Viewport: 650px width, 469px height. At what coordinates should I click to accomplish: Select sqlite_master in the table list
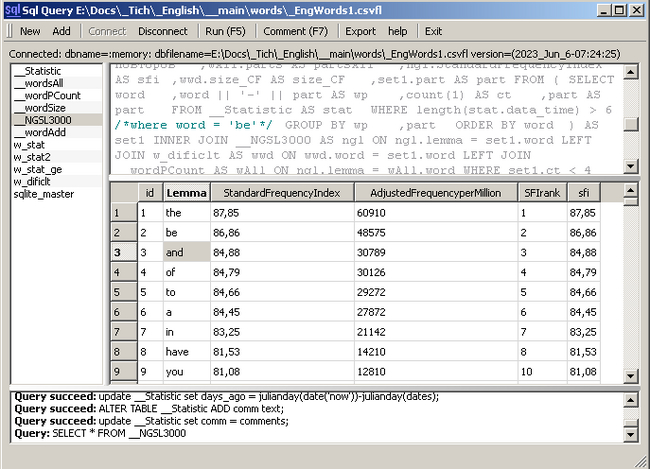coord(44,194)
